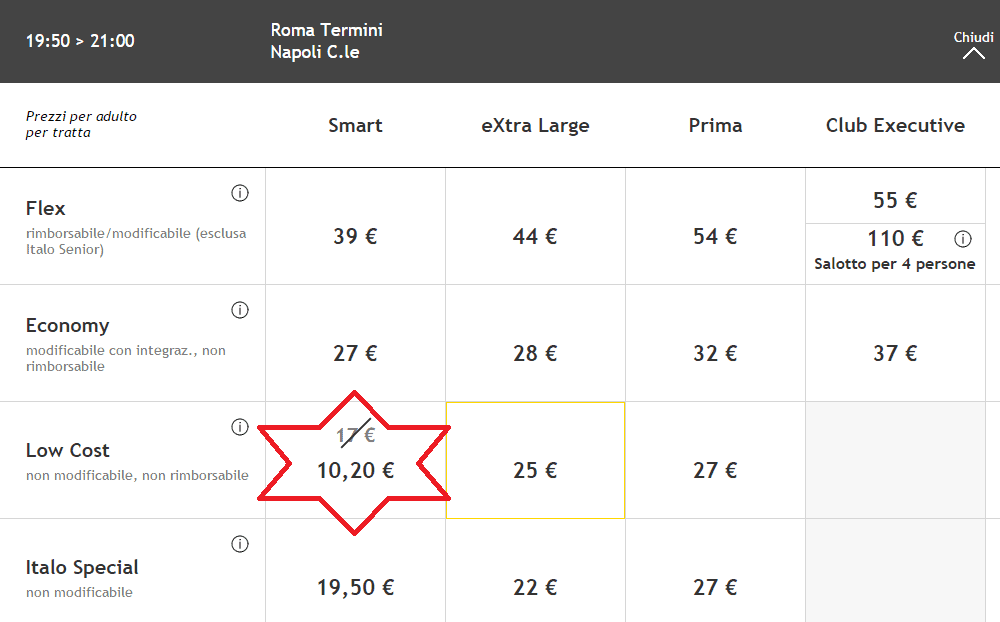
Task: Open the Low Cost fare info icon
Action: pyautogui.click(x=240, y=427)
